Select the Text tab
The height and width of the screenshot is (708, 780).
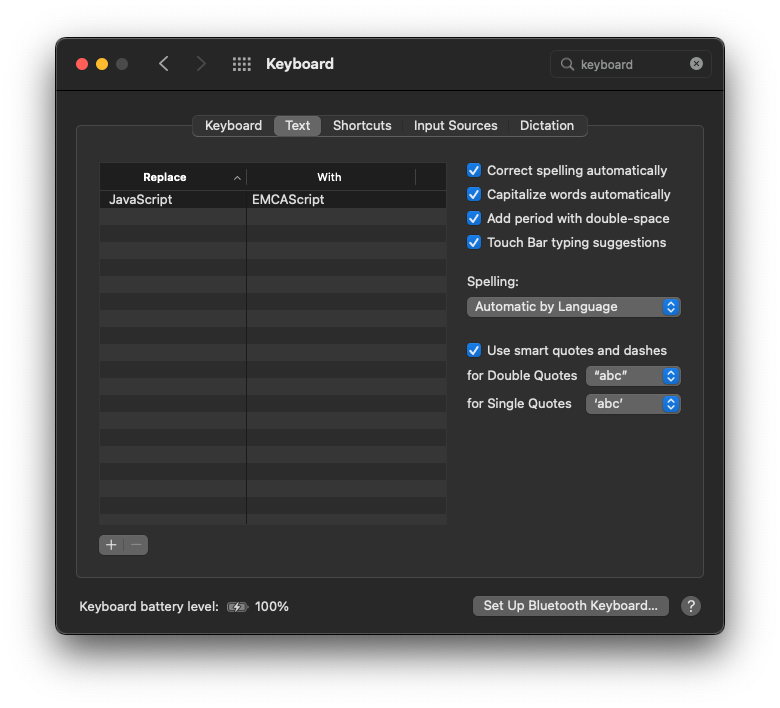[297, 125]
